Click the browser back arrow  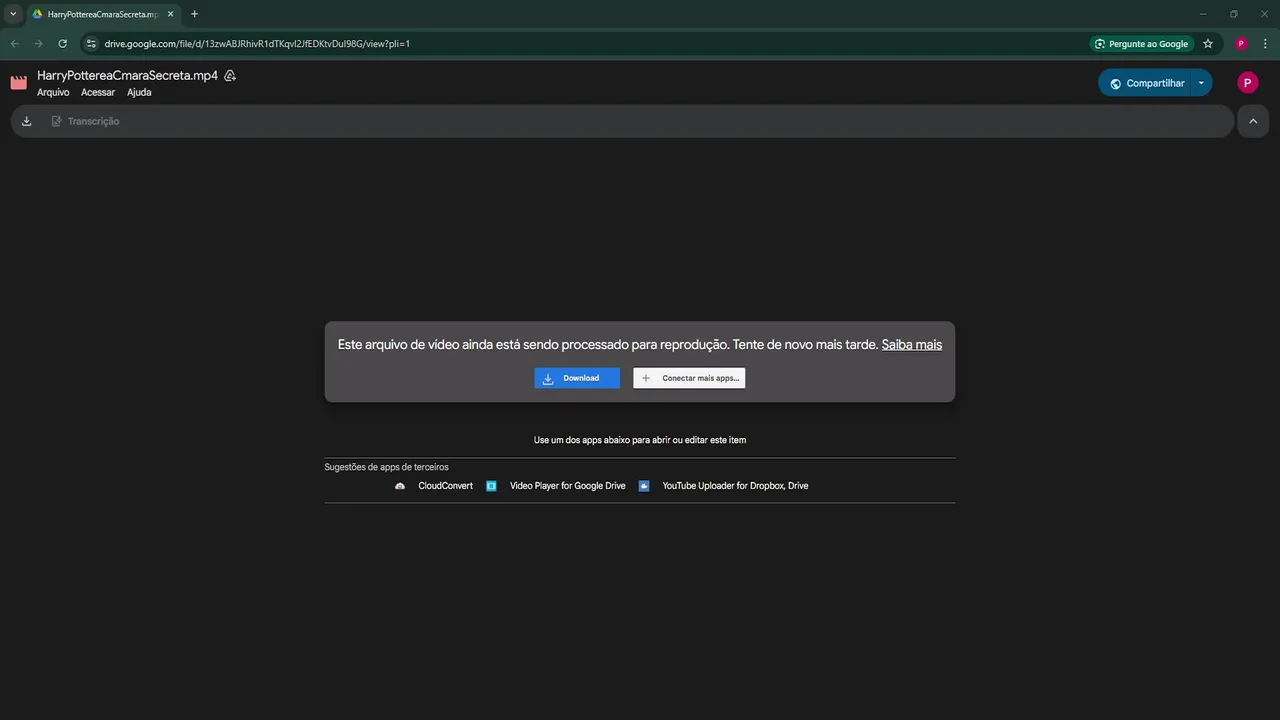15,44
